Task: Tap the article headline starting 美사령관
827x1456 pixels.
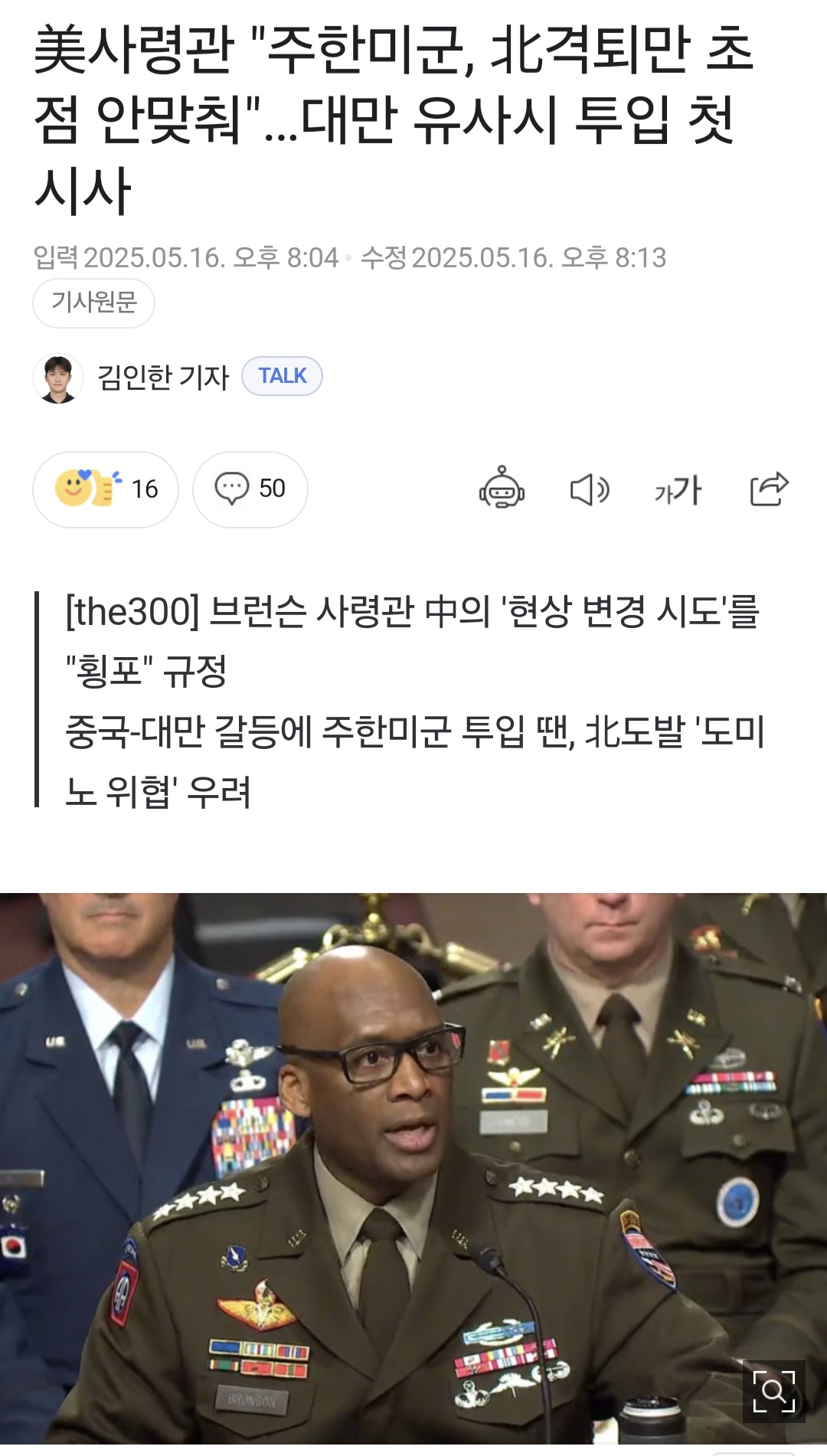Action: tap(394, 119)
